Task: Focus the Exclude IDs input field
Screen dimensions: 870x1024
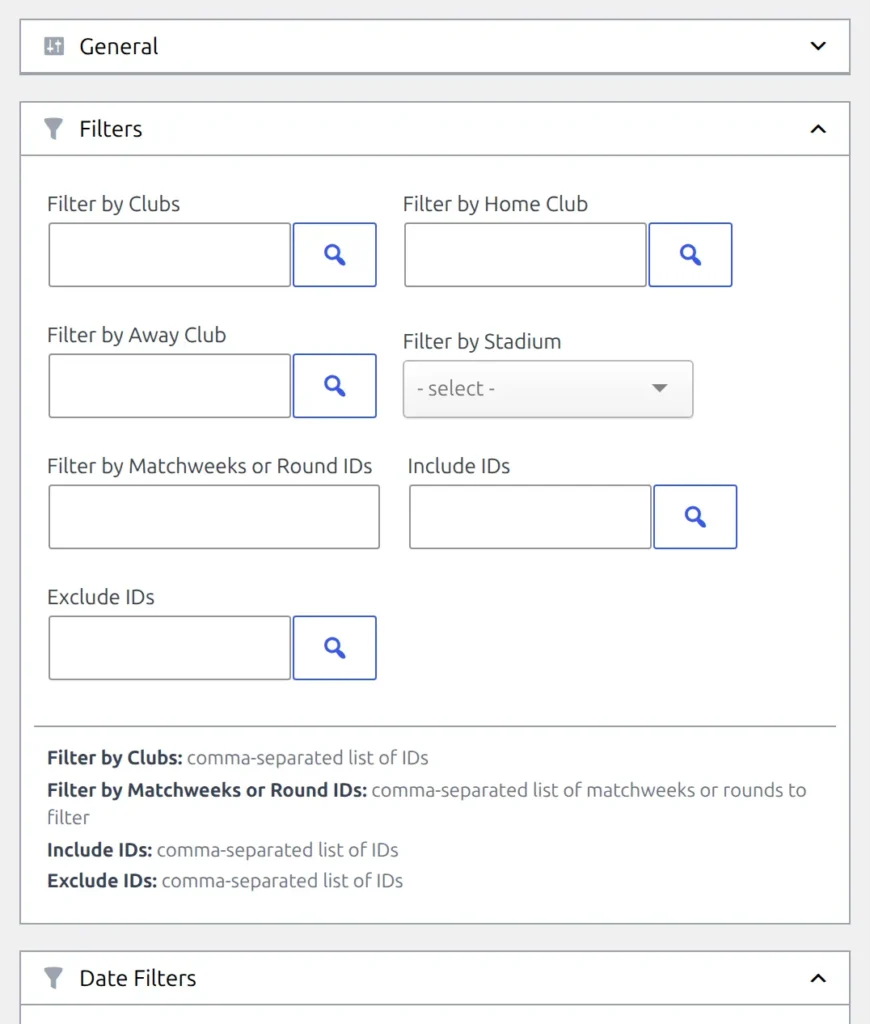Action: 170,648
